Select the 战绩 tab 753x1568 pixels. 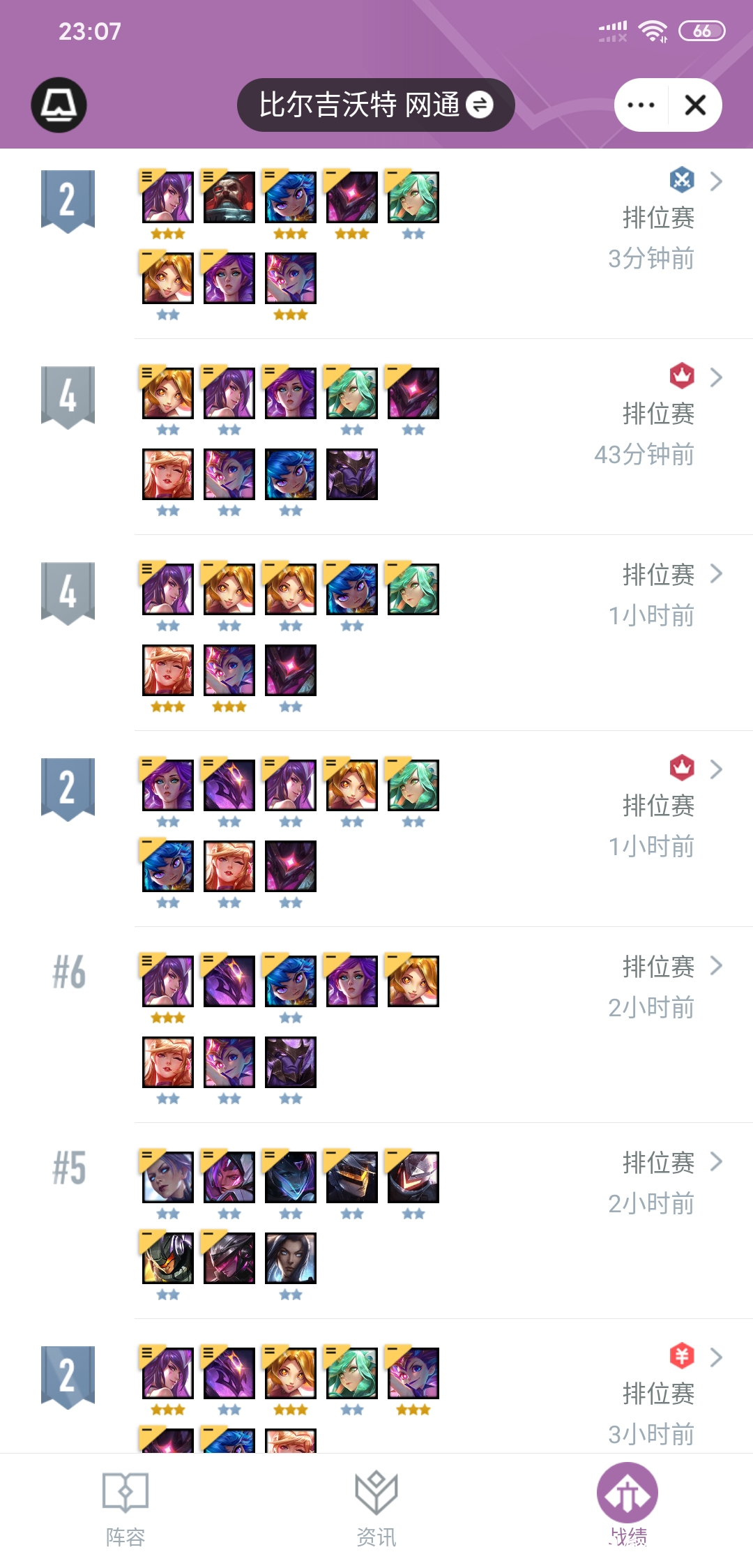tap(627, 1505)
